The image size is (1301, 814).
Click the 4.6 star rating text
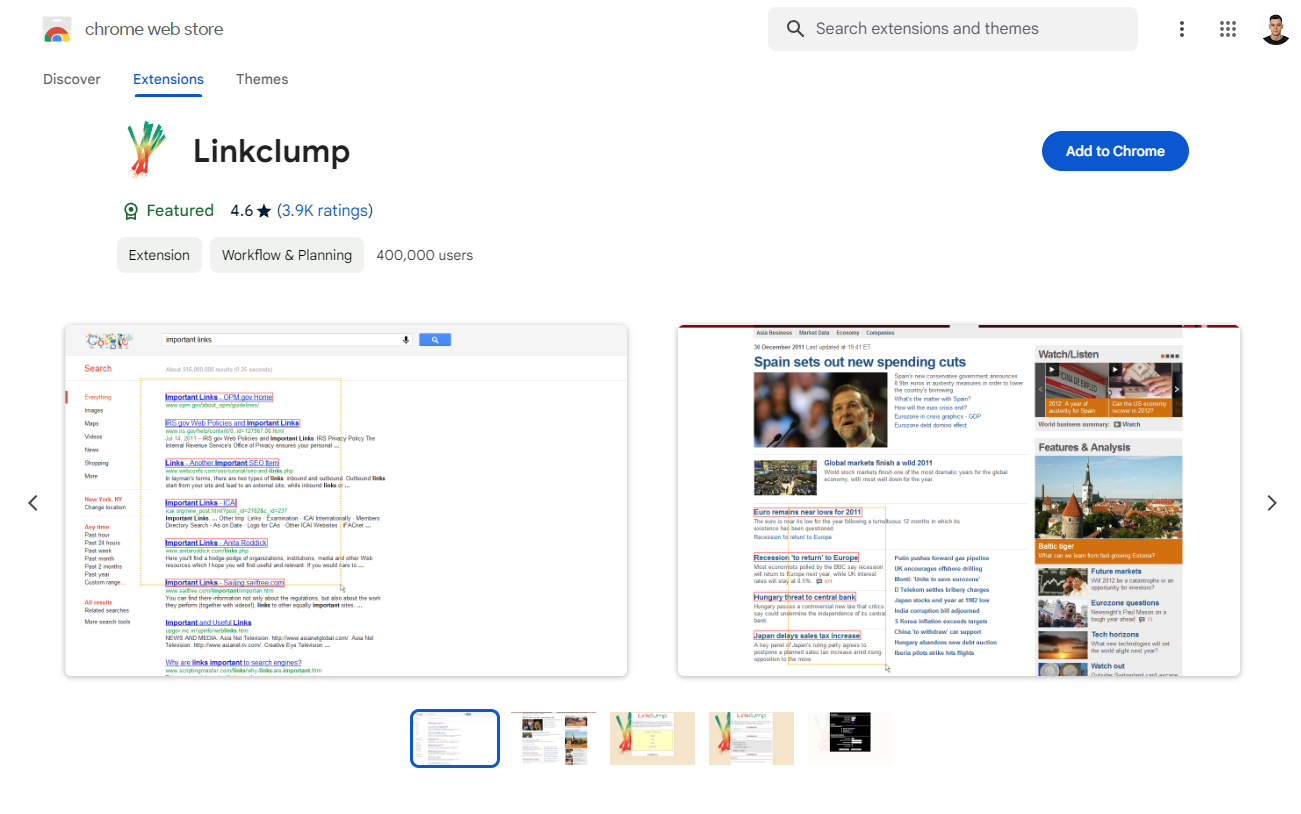pyautogui.click(x=251, y=211)
